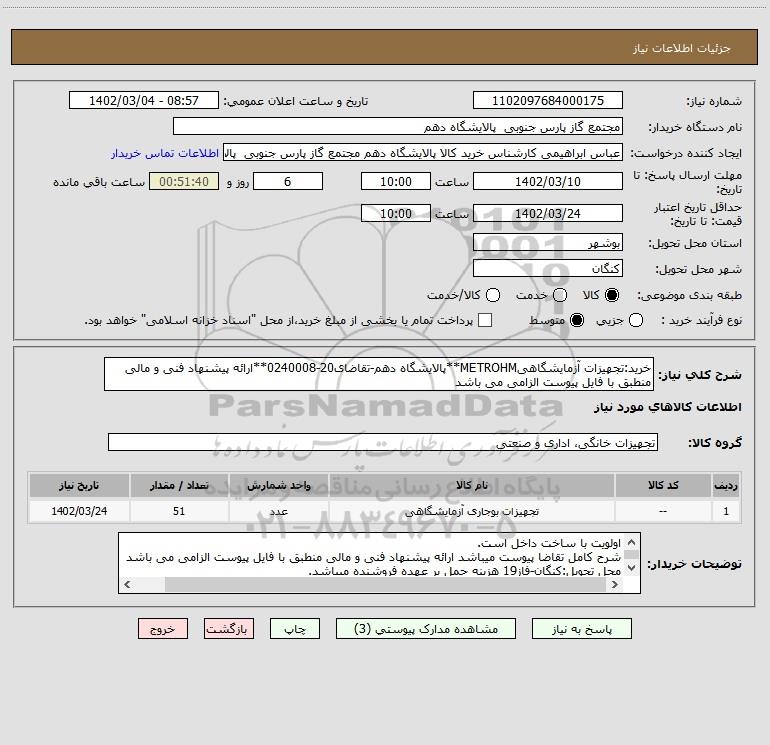Click the واحد شمارش column header

pyautogui.click(x=278, y=485)
